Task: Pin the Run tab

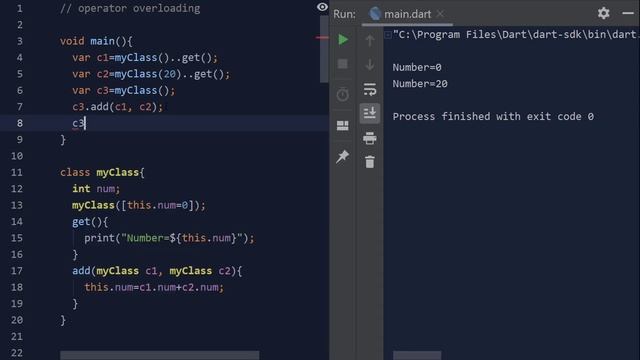Action: coord(343,156)
